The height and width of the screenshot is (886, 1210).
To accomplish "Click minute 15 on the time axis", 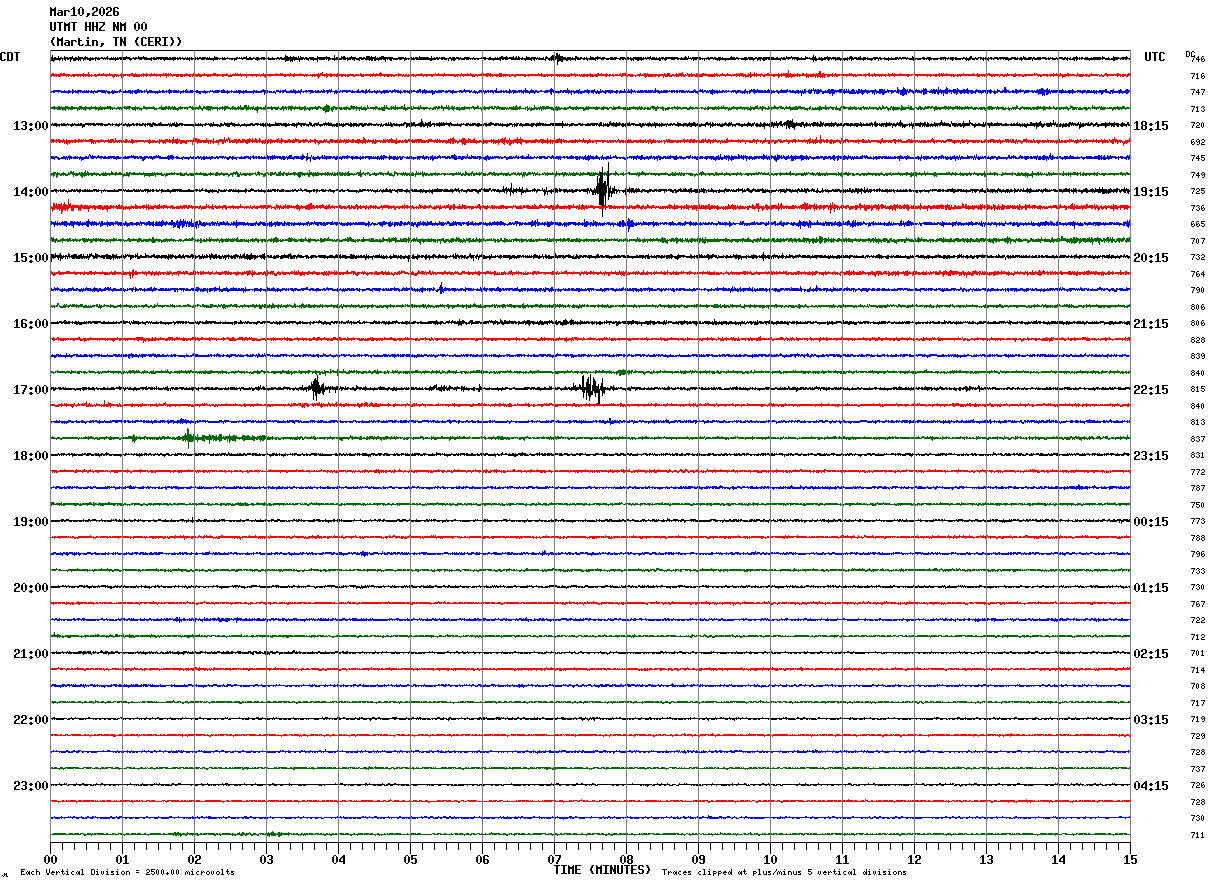I will [1130, 859].
